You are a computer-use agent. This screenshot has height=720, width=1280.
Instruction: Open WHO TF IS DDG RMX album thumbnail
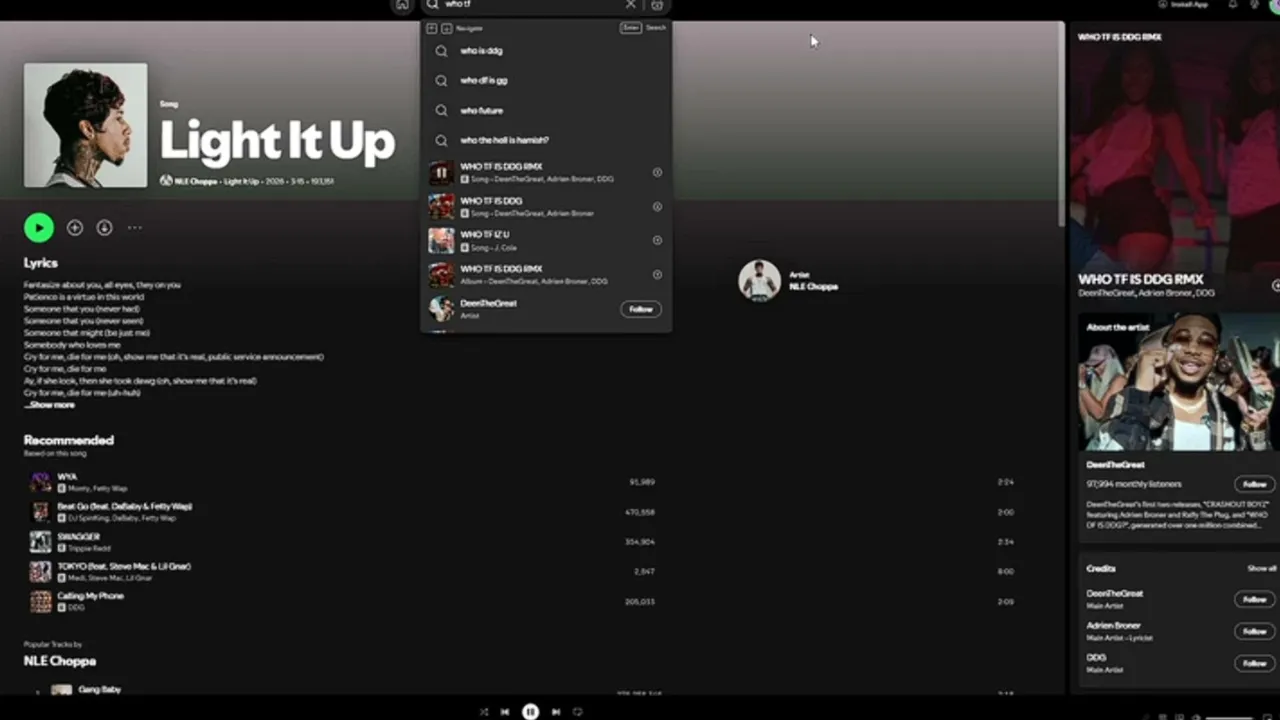pos(441,274)
